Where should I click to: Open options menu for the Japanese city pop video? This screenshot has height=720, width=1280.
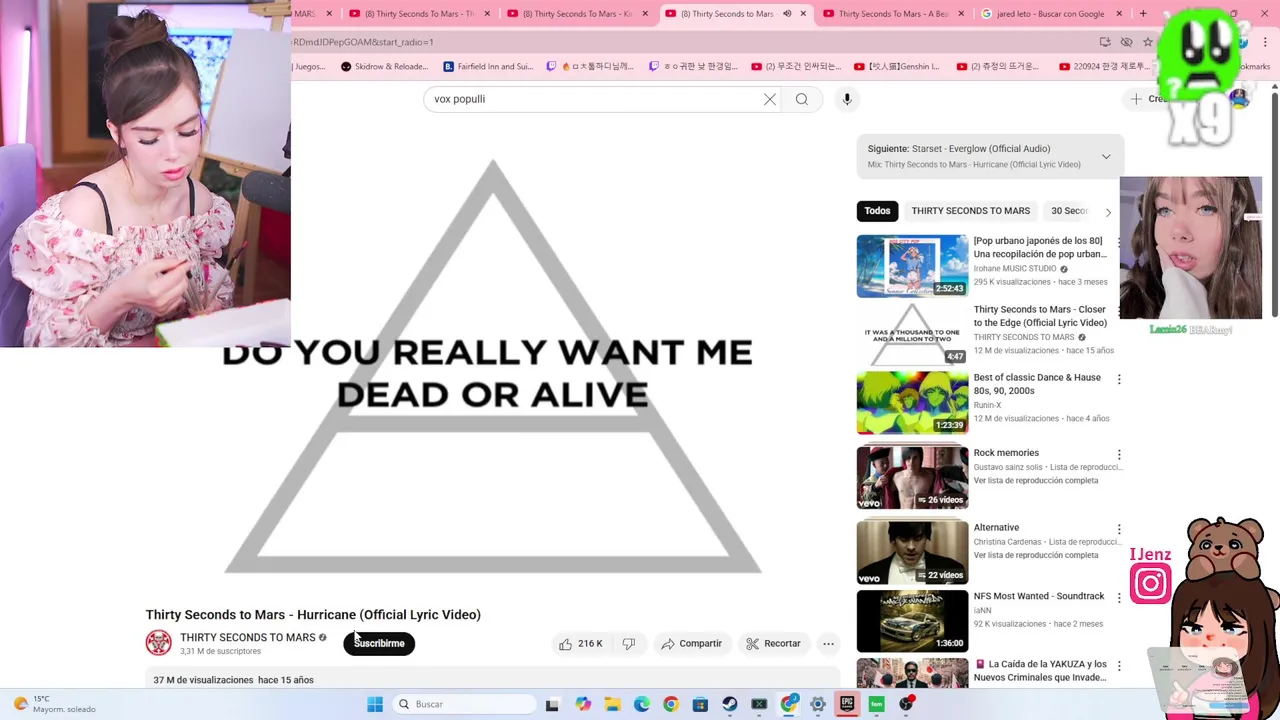pyautogui.click(x=1119, y=242)
